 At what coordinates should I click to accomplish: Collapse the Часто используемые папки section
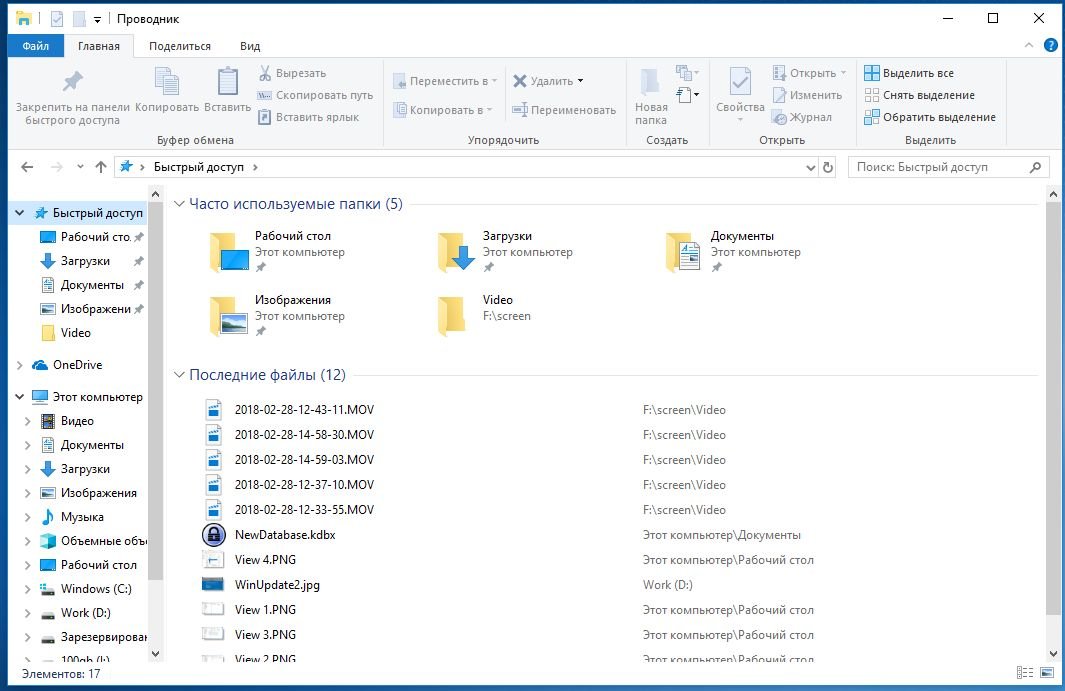[179, 204]
